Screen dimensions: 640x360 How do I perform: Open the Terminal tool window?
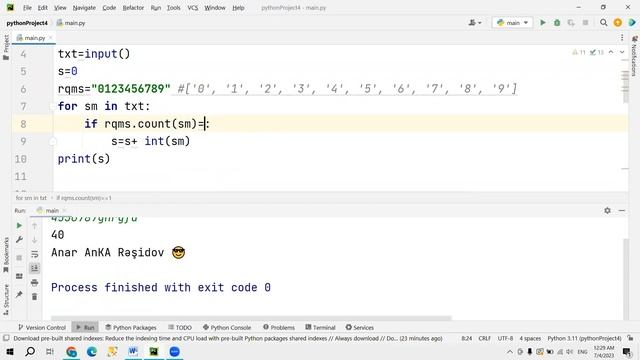tap(320, 327)
